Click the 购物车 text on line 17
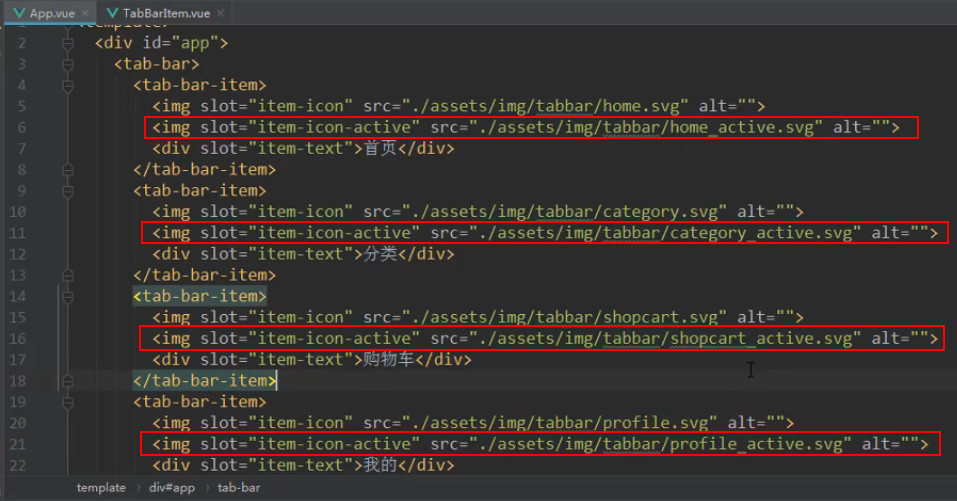The image size is (957, 501). tap(389, 359)
